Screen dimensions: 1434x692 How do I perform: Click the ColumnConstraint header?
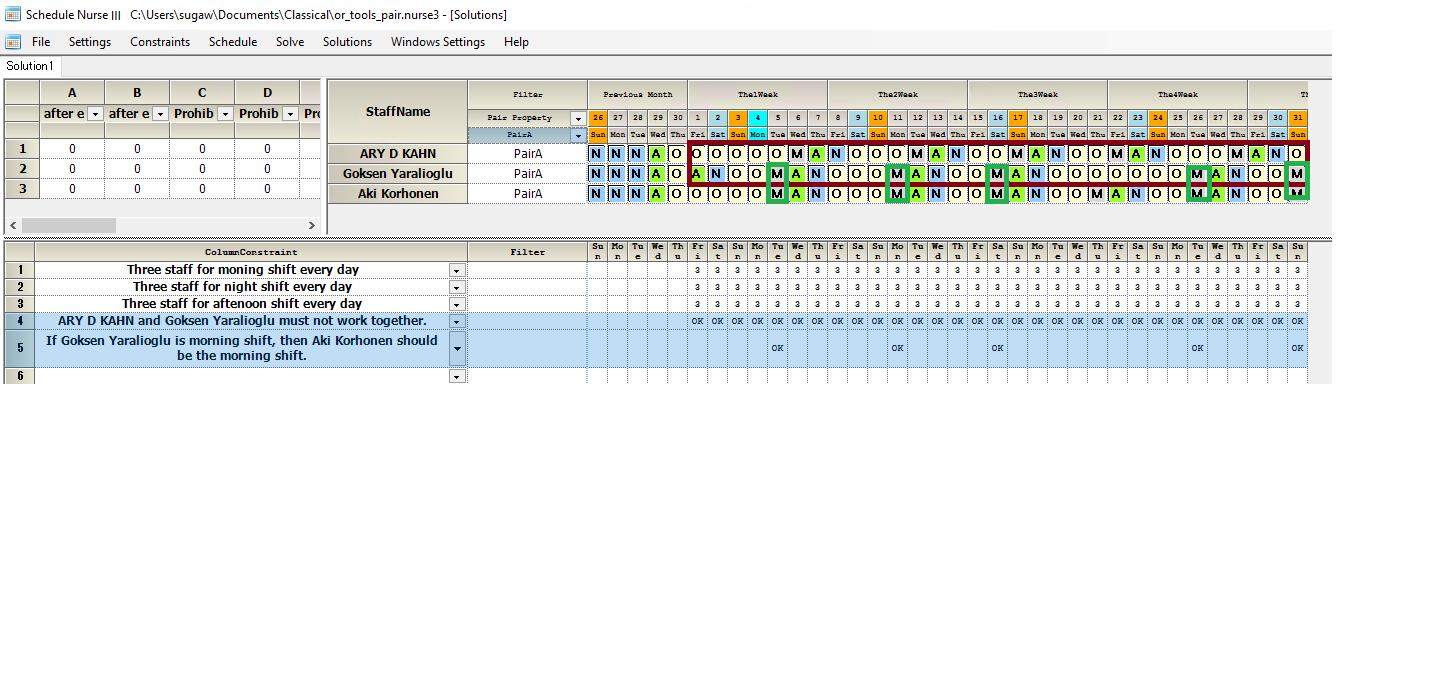[251, 252]
